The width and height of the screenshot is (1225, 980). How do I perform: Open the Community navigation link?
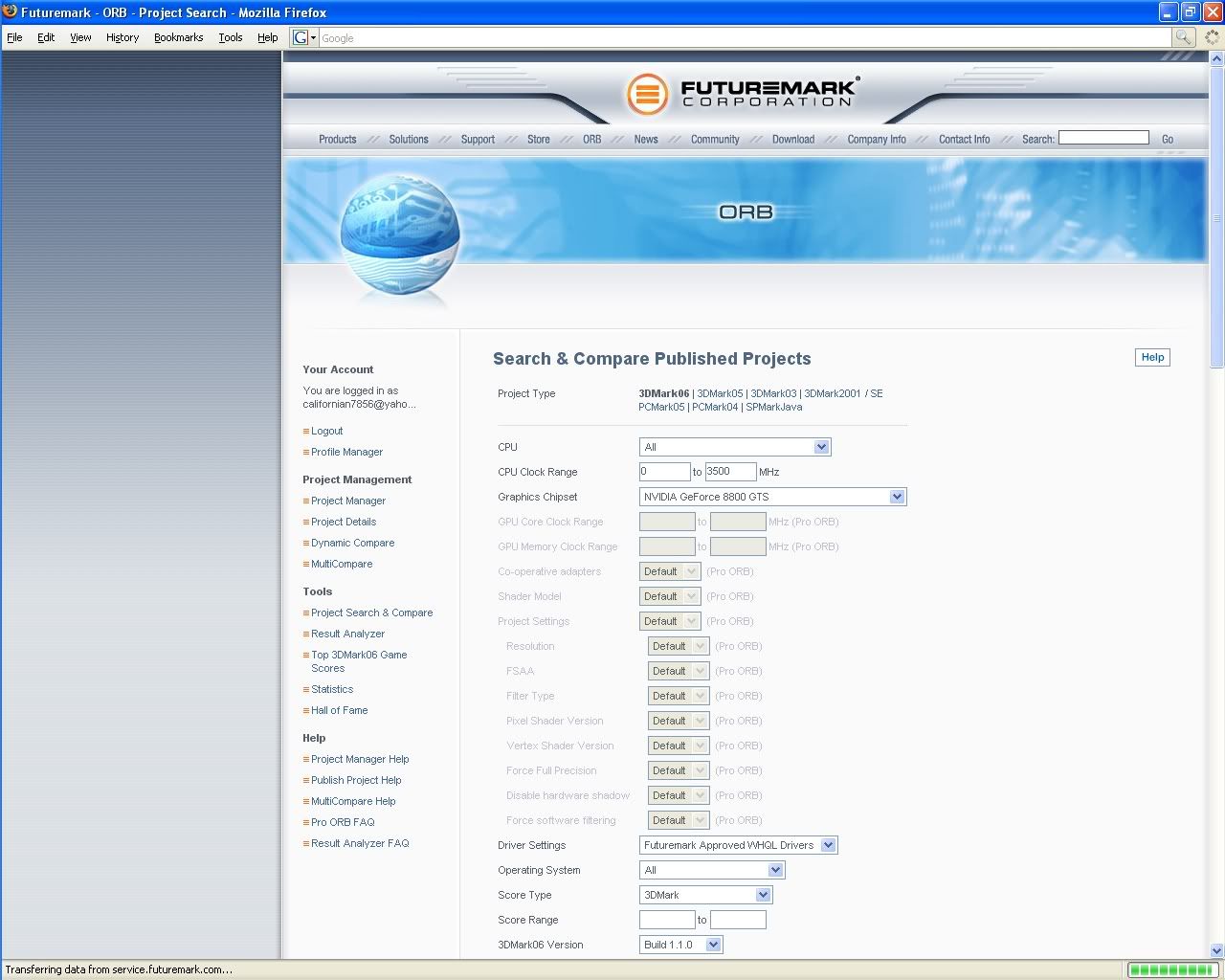pyautogui.click(x=715, y=139)
